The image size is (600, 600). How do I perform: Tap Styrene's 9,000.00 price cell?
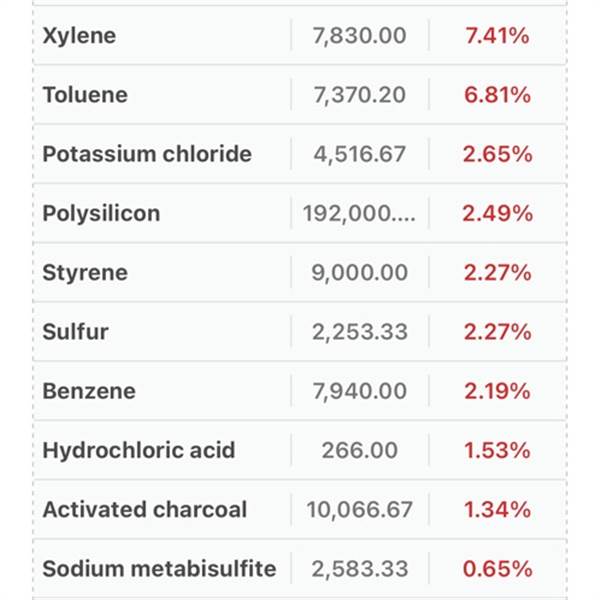coord(359,273)
